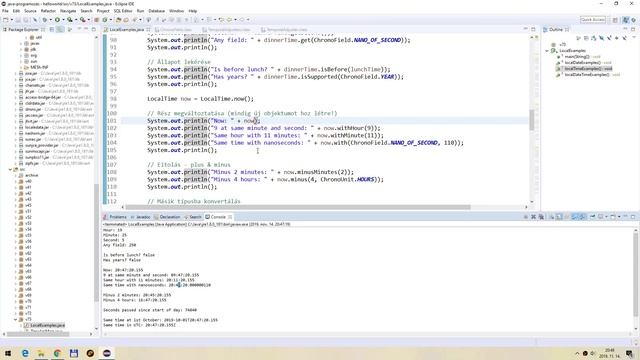Open the New dropdown arrow in toolbar
Screen dimensions: 640x360
point(11,20)
